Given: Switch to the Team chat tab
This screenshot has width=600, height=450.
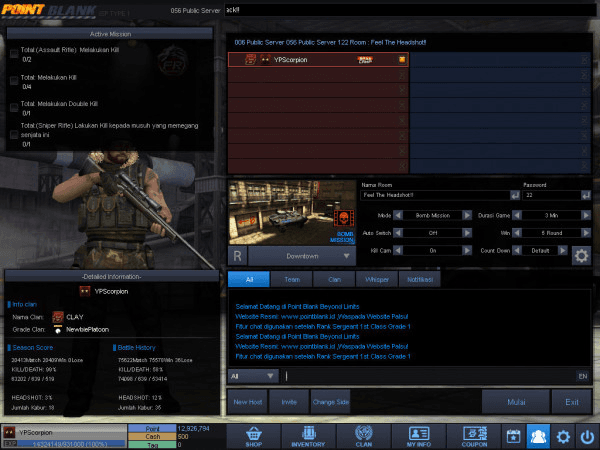Looking at the screenshot, I should [292, 280].
